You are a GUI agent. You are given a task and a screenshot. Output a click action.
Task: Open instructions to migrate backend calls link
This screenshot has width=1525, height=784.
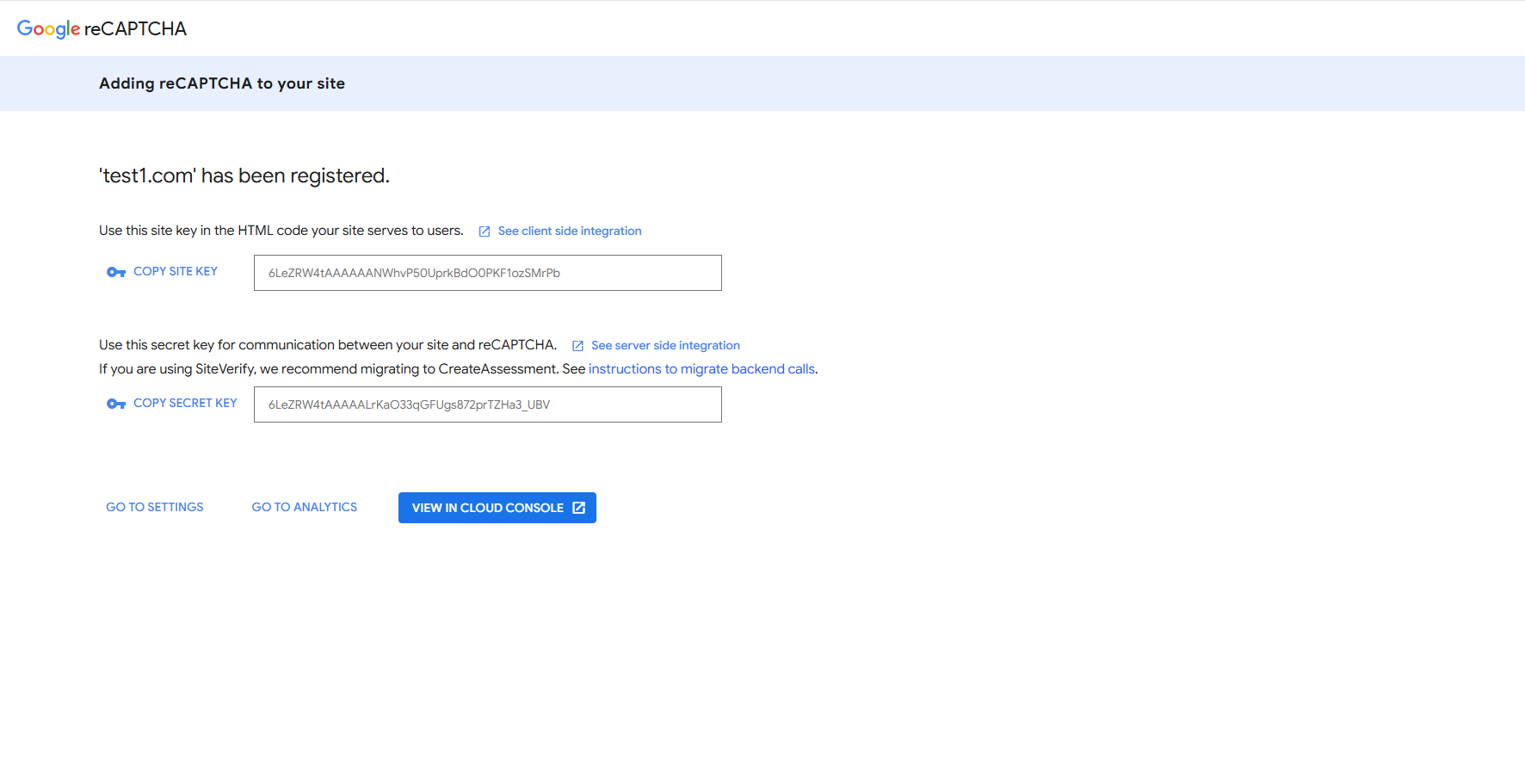pyautogui.click(x=701, y=368)
